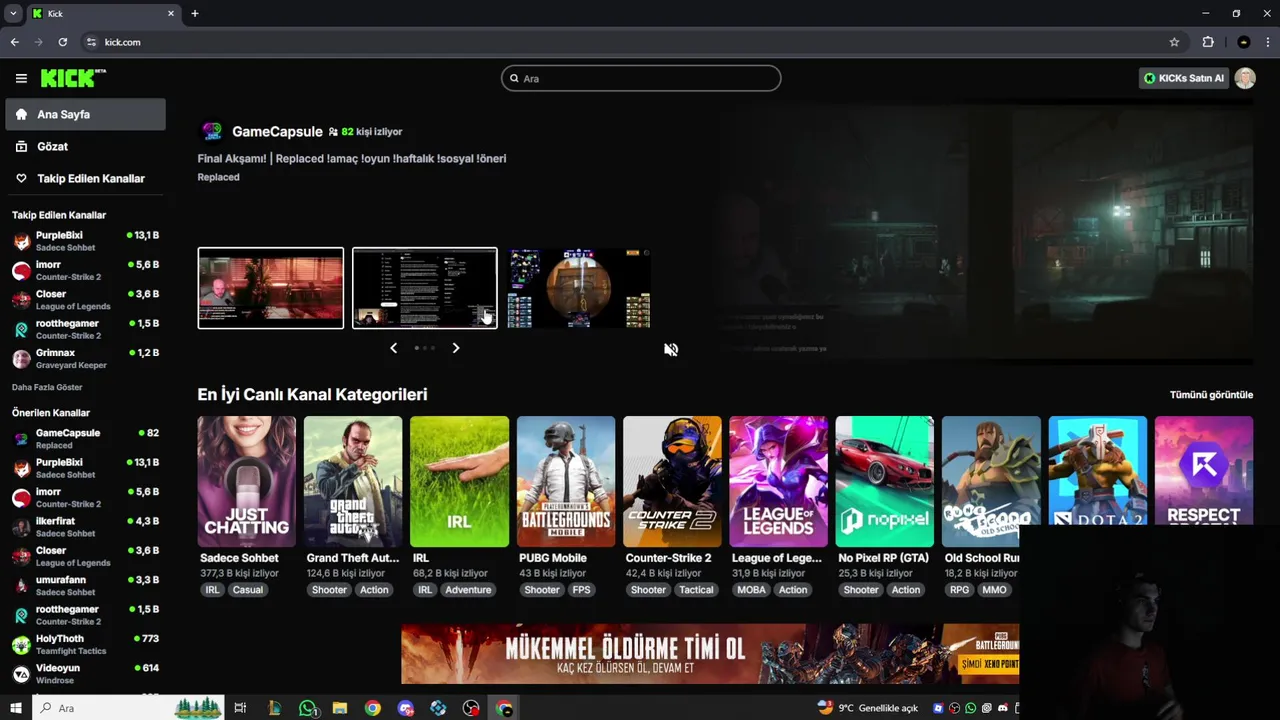Open Gözat in sidebar
The width and height of the screenshot is (1280, 720).
(86, 146)
